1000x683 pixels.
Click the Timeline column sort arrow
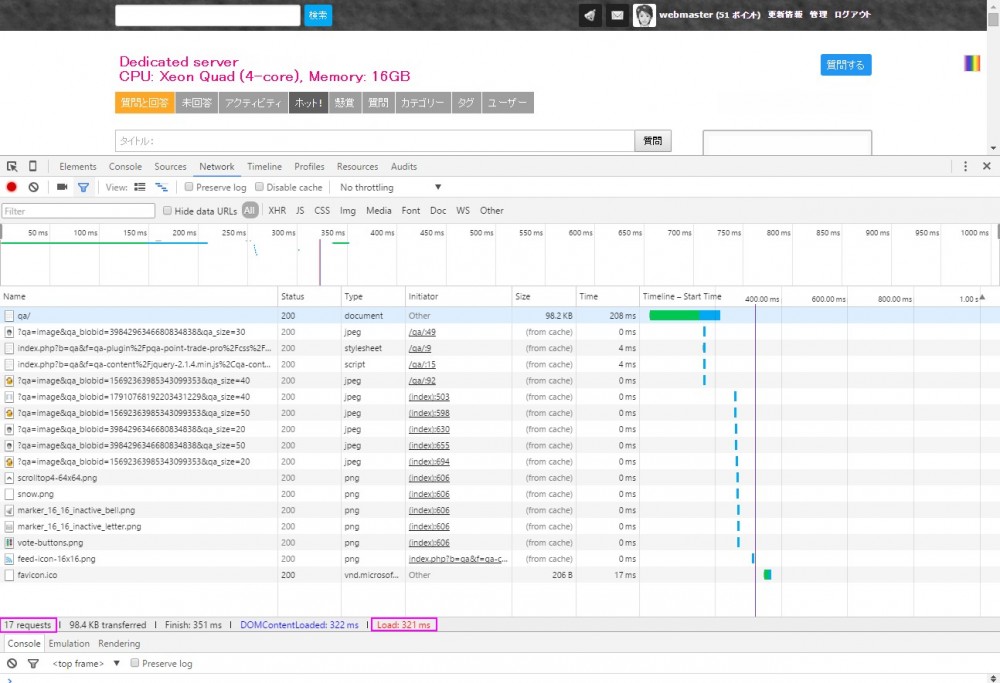tap(982, 297)
